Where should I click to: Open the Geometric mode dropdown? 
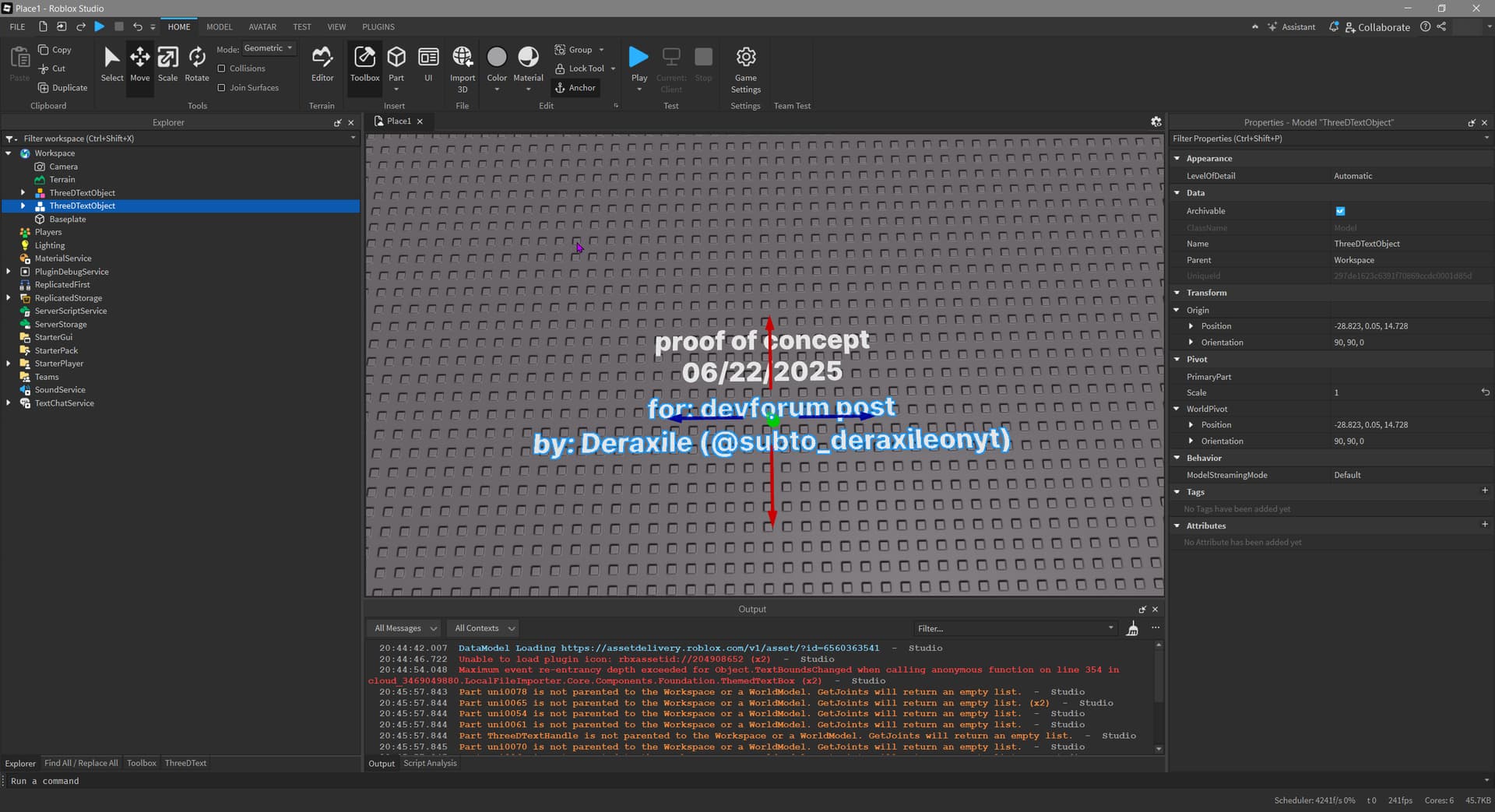coord(268,48)
